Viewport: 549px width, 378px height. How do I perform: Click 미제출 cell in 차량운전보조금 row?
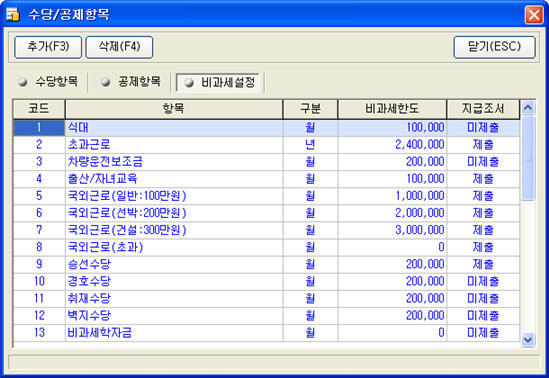coord(483,162)
